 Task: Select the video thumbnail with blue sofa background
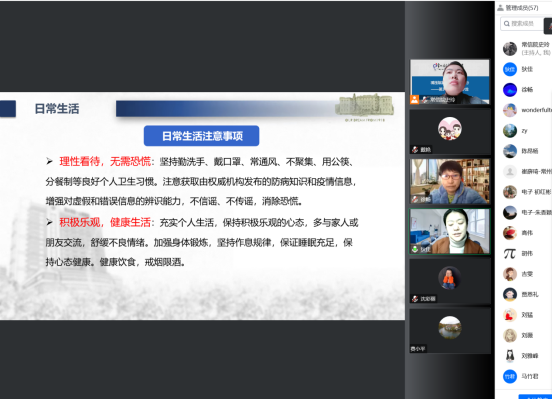click(450, 231)
